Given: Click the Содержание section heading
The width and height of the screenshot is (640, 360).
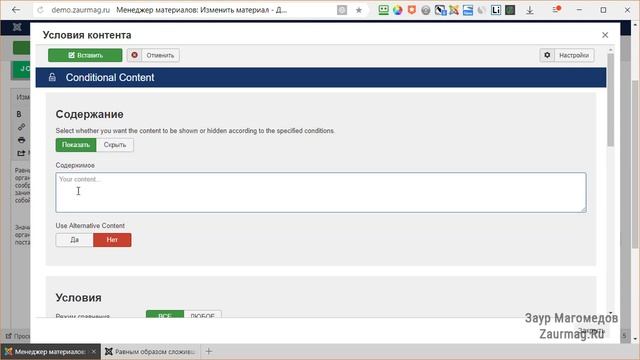Looking at the screenshot, I should click(x=89, y=114).
